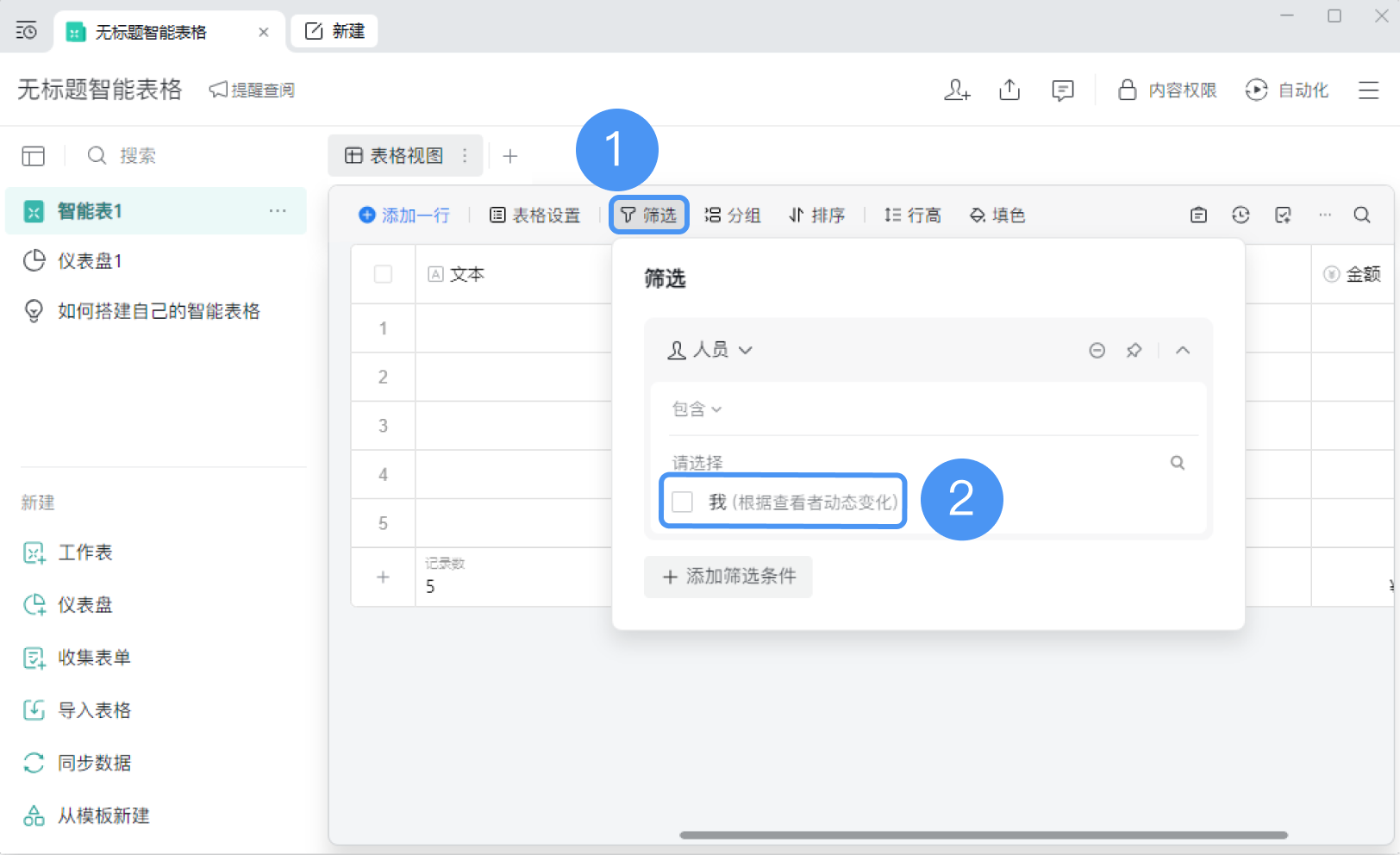This screenshot has width=1400, height=855.
Task: Select row 3 number cell
Action: pyautogui.click(x=384, y=426)
